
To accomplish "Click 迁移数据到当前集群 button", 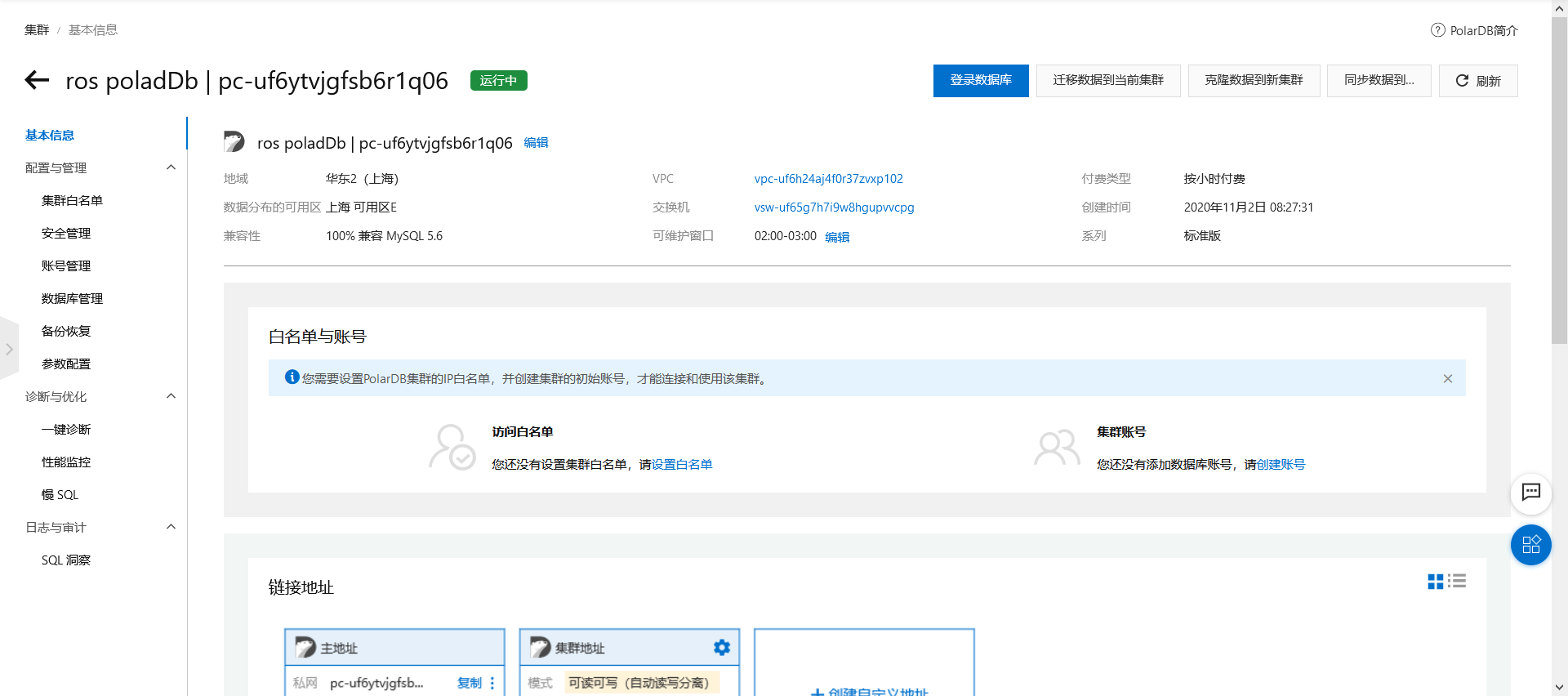I will (x=1108, y=80).
